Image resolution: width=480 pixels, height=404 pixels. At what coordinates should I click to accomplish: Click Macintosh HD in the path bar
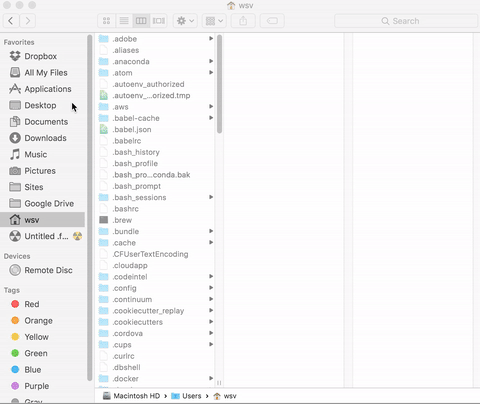click(x=131, y=396)
